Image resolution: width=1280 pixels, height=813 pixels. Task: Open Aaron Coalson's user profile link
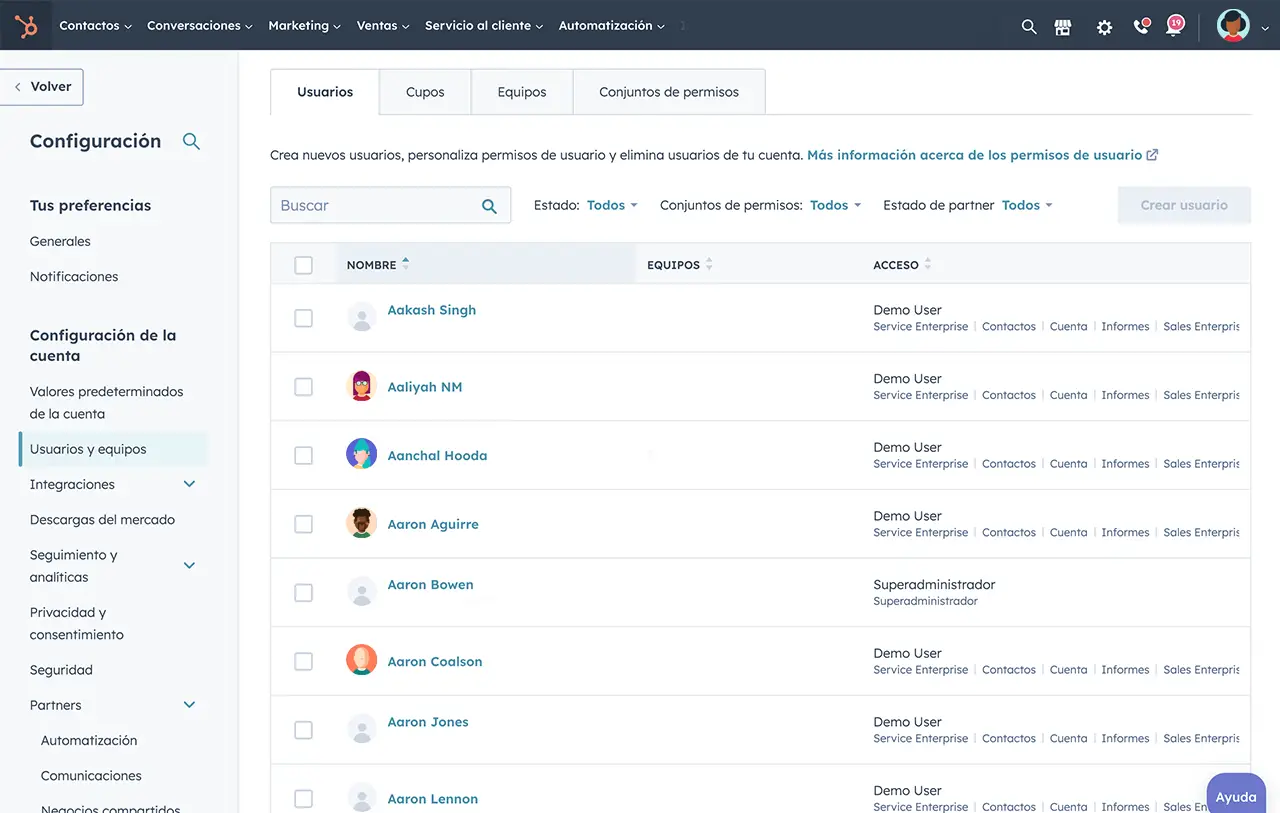[435, 662]
